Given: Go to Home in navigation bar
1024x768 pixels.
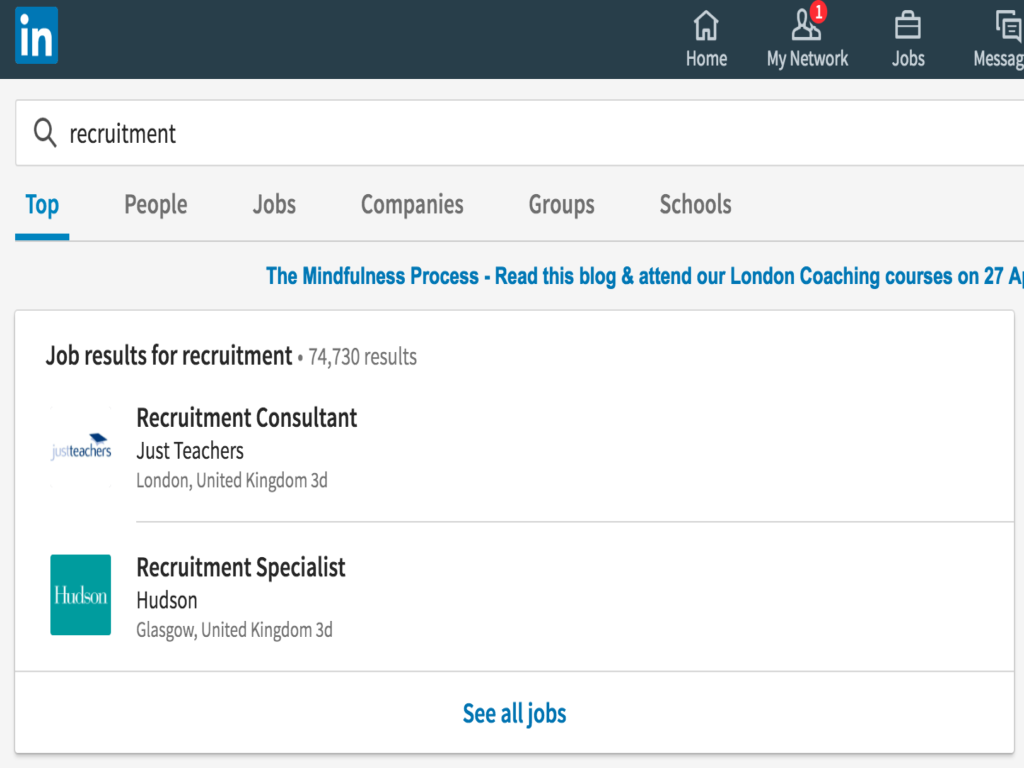Looking at the screenshot, I should pos(706,39).
